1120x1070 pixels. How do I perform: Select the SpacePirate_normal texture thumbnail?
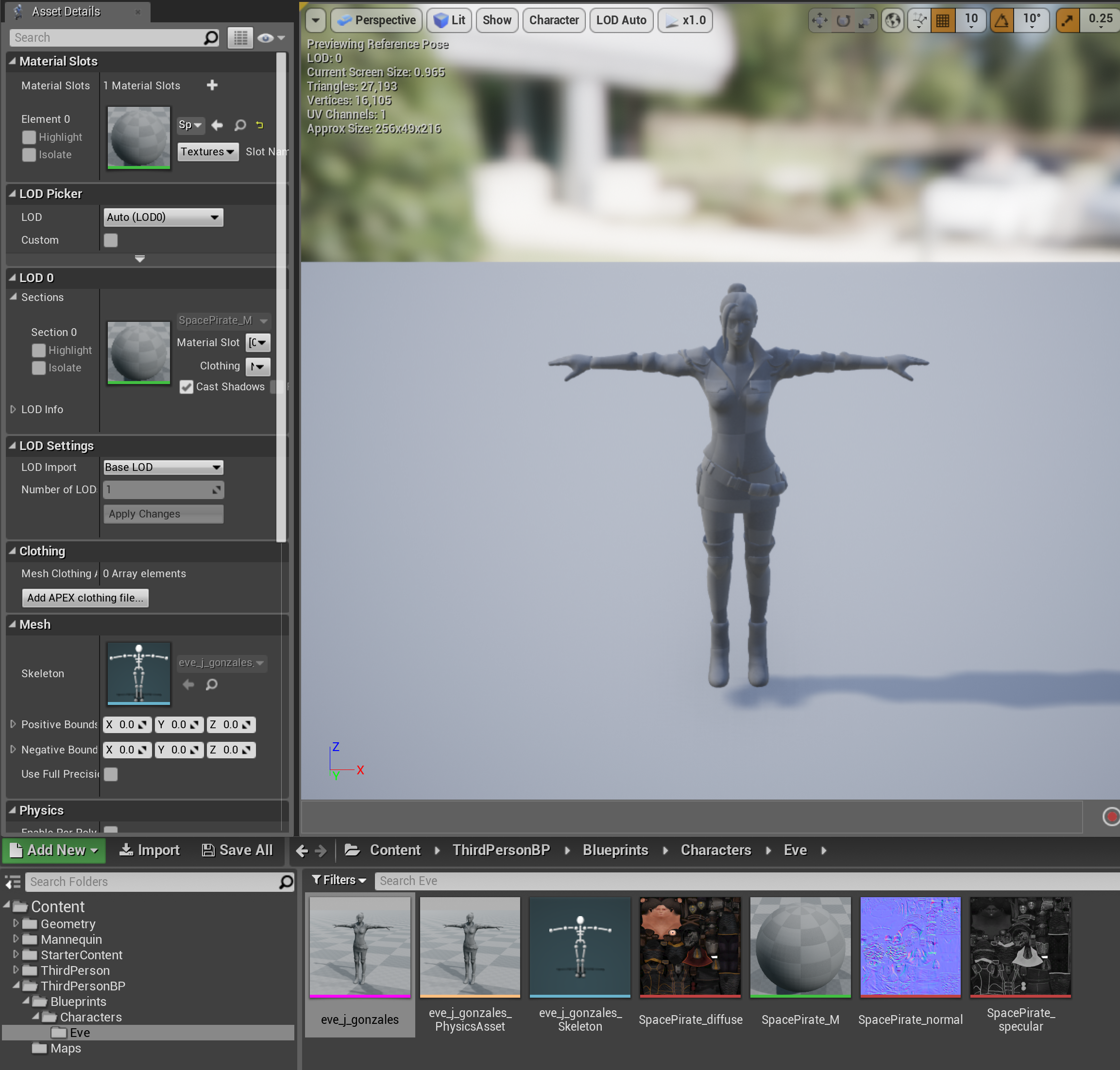click(910, 947)
